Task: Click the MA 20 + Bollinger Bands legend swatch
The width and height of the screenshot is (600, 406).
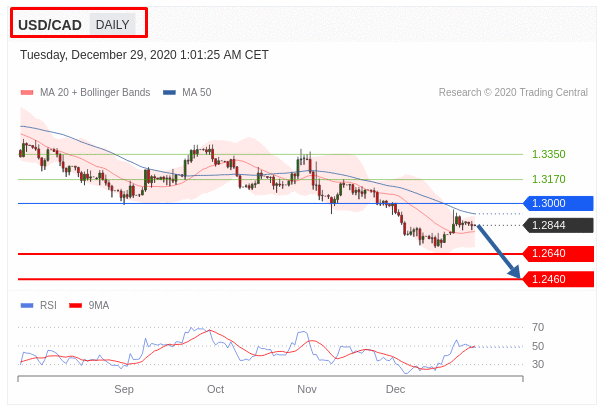Action: tap(27, 92)
